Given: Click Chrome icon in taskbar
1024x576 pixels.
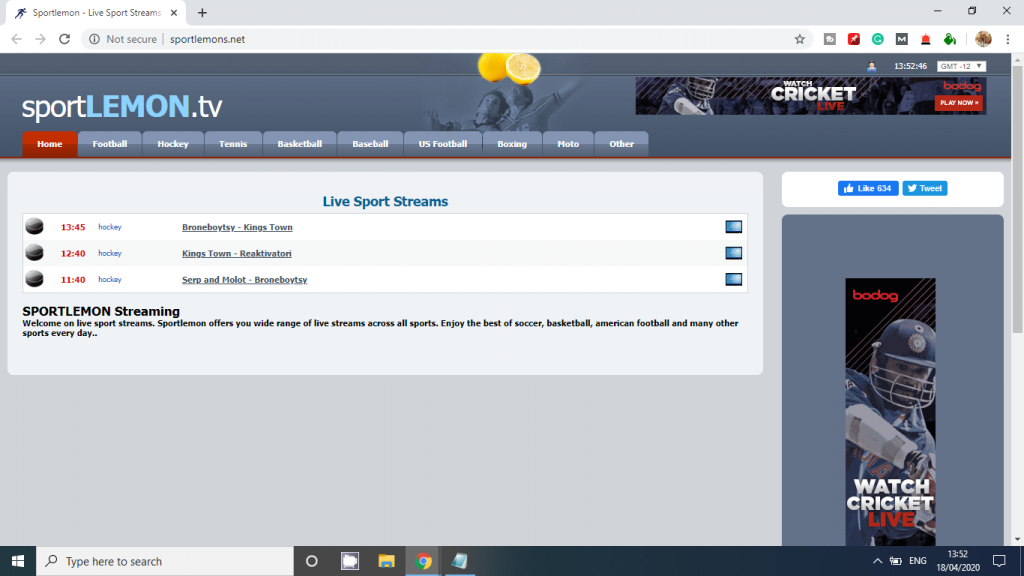Looking at the screenshot, I should pyautogui.click(x=423, y=561).
